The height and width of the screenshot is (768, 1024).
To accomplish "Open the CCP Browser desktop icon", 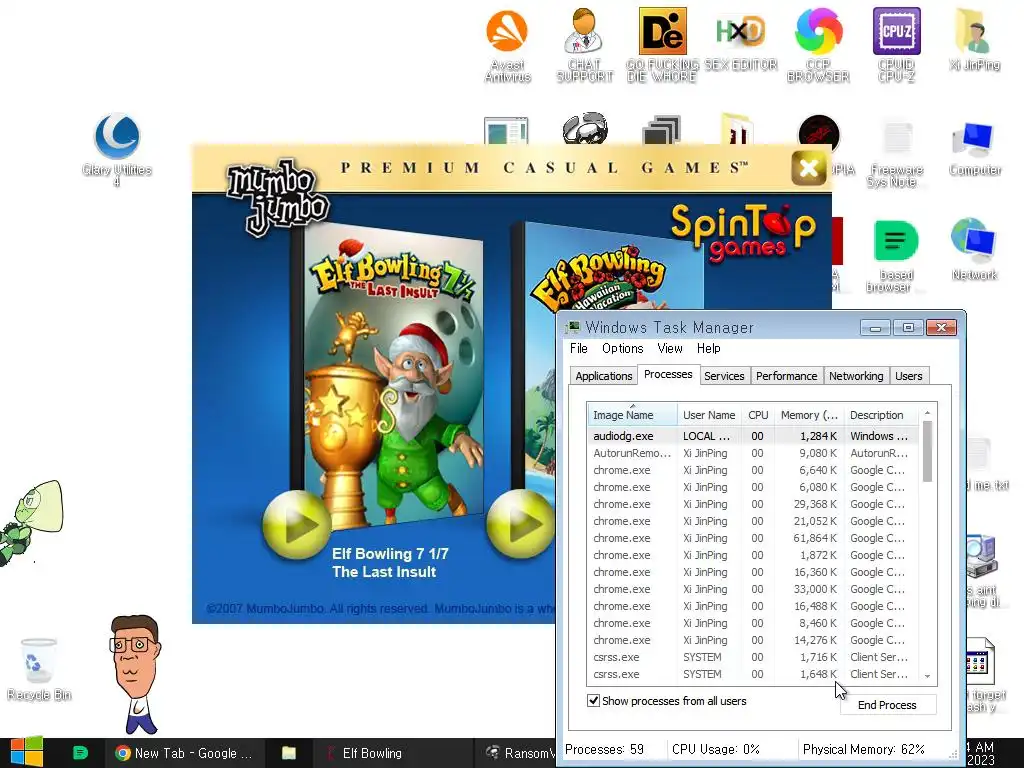I will [x=818, y=44].
